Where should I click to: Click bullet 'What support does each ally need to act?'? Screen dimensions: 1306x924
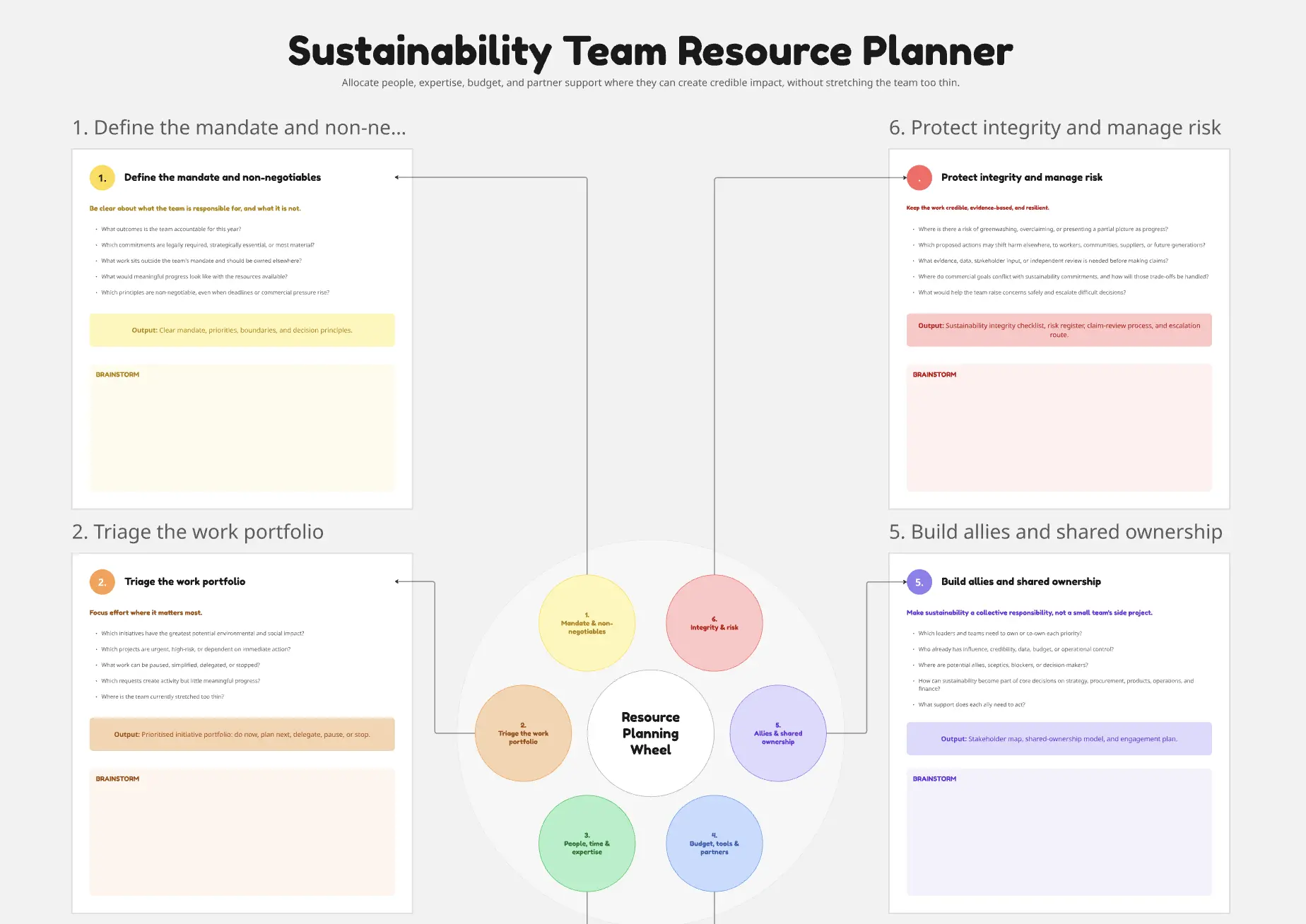pos(972,704)
